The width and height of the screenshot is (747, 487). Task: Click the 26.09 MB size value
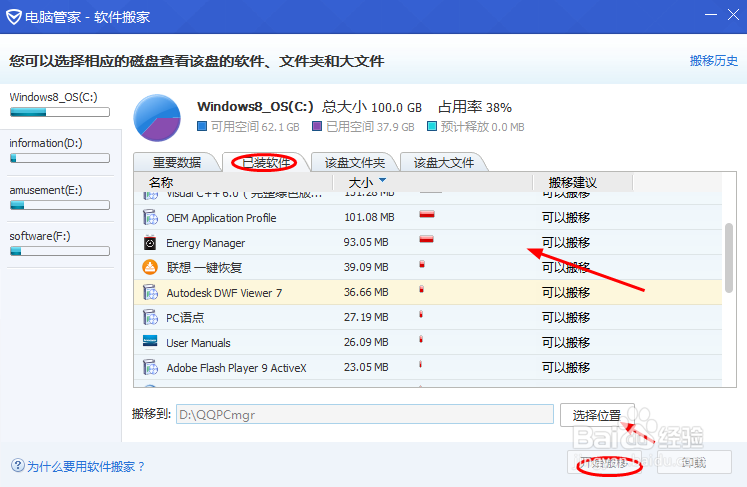(x=366, y=342)
